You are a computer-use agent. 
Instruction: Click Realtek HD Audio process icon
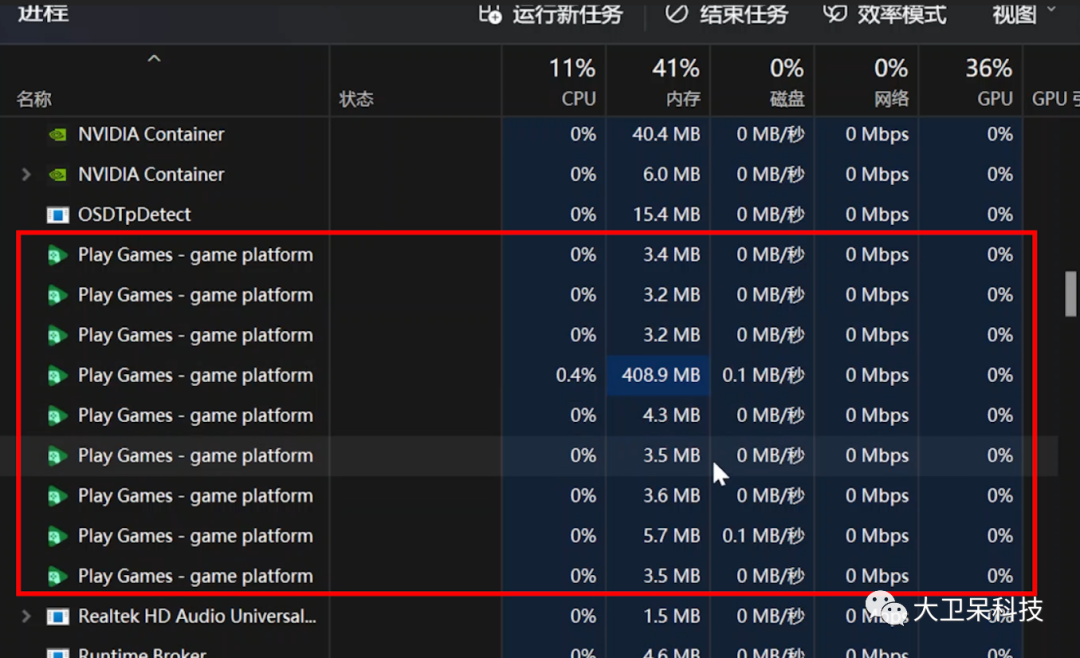click(58, 616)
